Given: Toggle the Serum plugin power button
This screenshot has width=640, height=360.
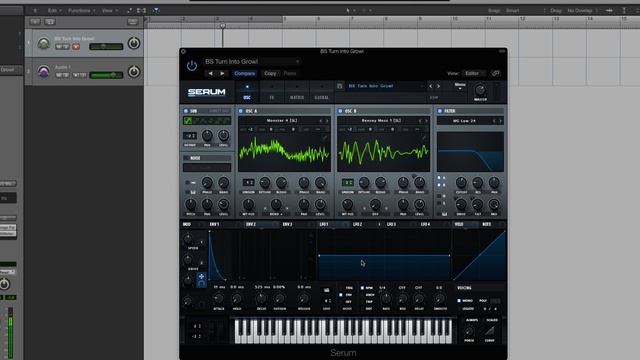Looking at the screenshot, I should pyautogui.click(x=192, y=65).
